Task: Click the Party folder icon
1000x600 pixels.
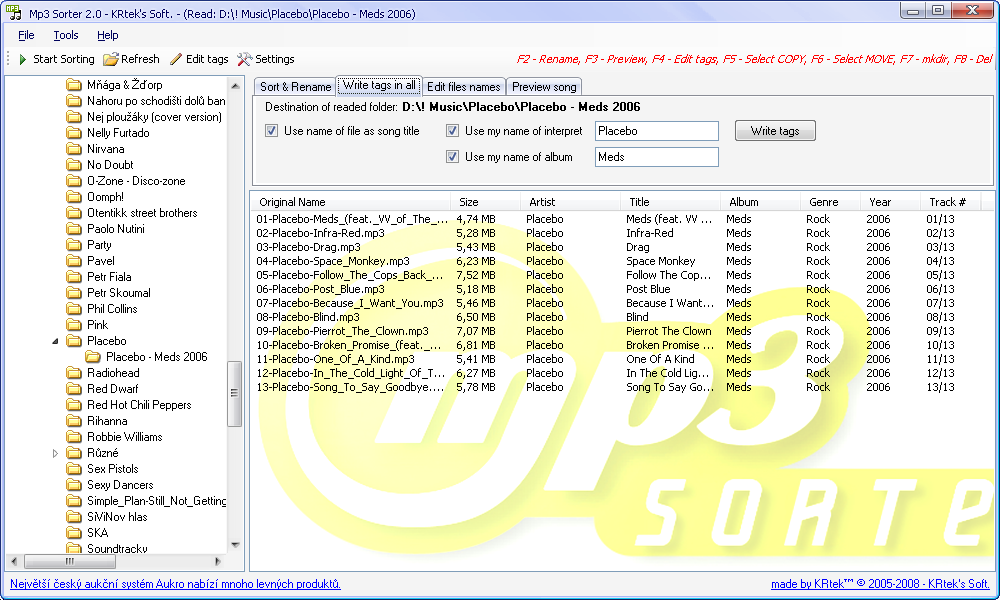Action: 74,244
